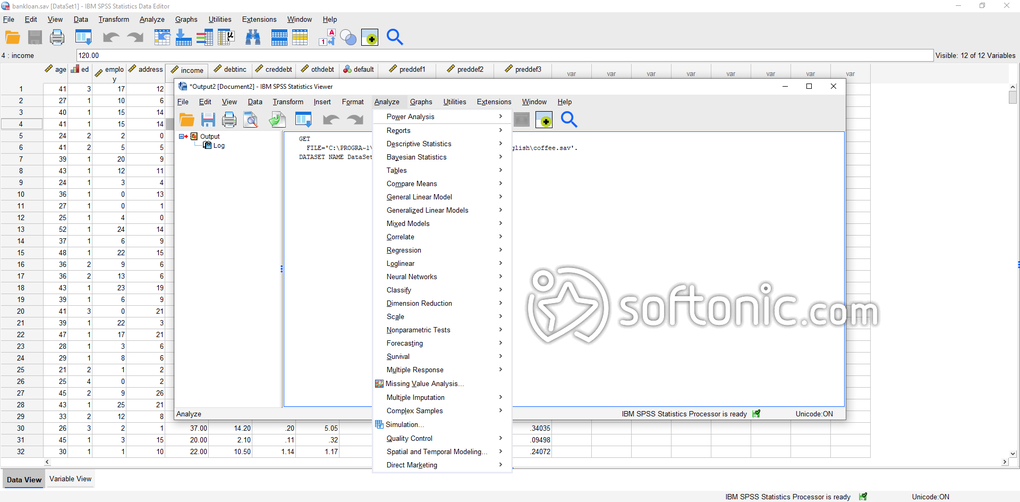This screenshot has height=502, width=1020.
Task: Click the Save icon in Viewer toolbar
Action: pos(208,119)
